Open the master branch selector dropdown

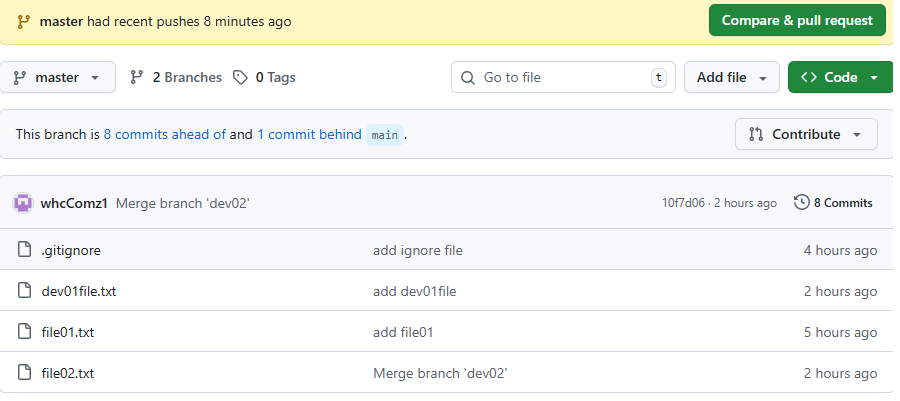pos(58,77)
